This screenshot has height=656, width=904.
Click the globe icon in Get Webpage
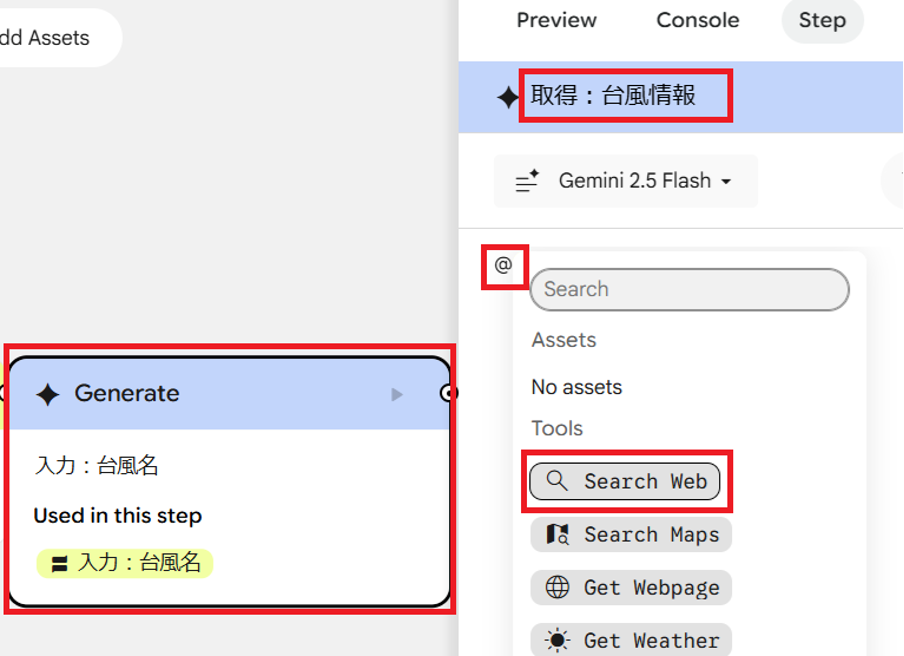pyautogui.click(x=557, y=587)
